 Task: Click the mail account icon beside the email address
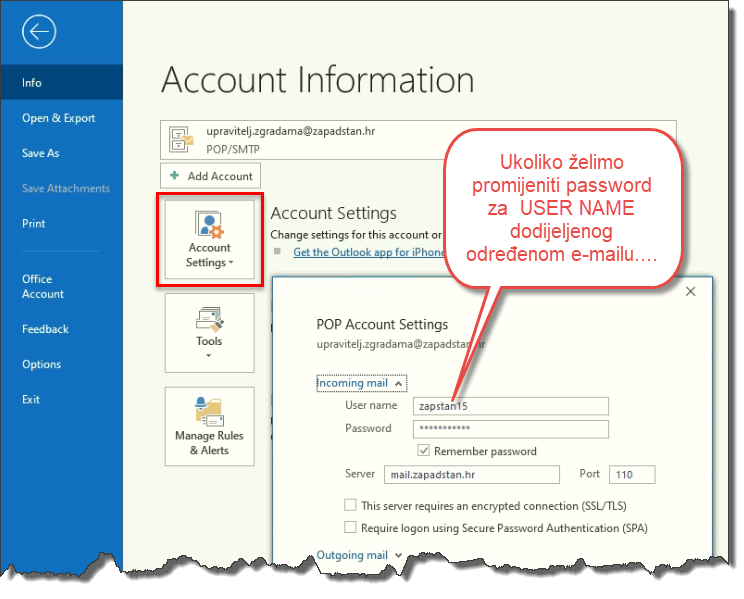pos(181,139)
